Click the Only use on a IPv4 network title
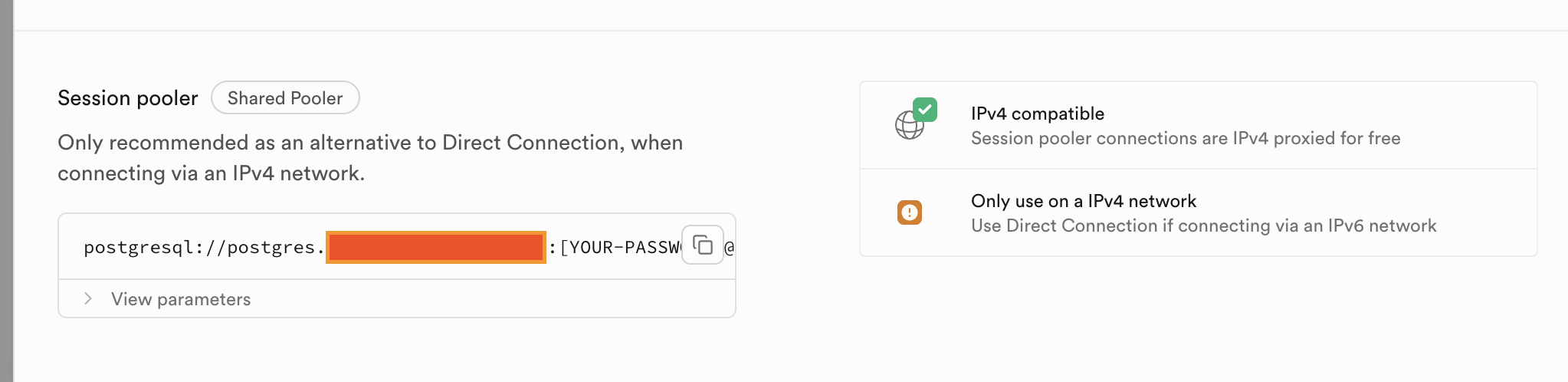 tap(1084, 201)
